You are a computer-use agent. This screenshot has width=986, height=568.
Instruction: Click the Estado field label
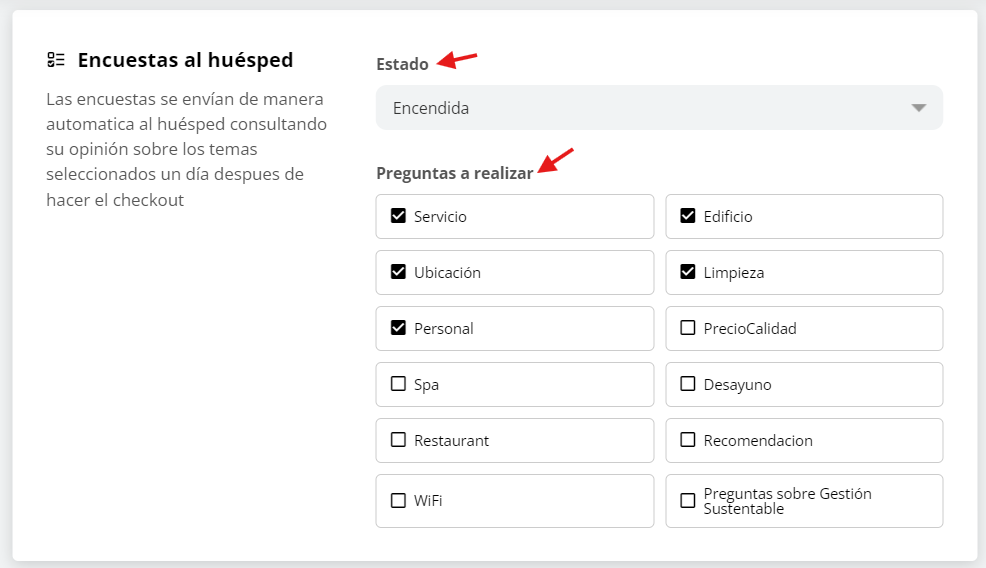(402, 64)
